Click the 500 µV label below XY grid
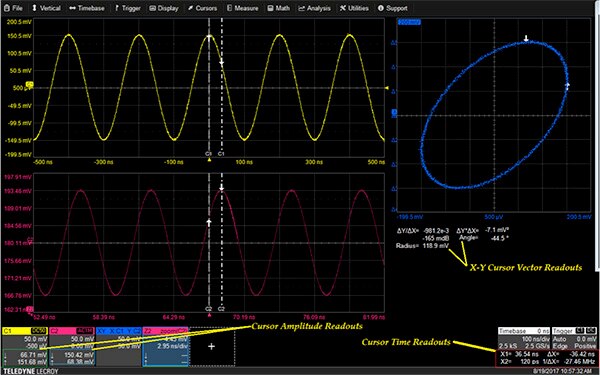The height and width of the screenshot is (375, 600). [494, 217]
